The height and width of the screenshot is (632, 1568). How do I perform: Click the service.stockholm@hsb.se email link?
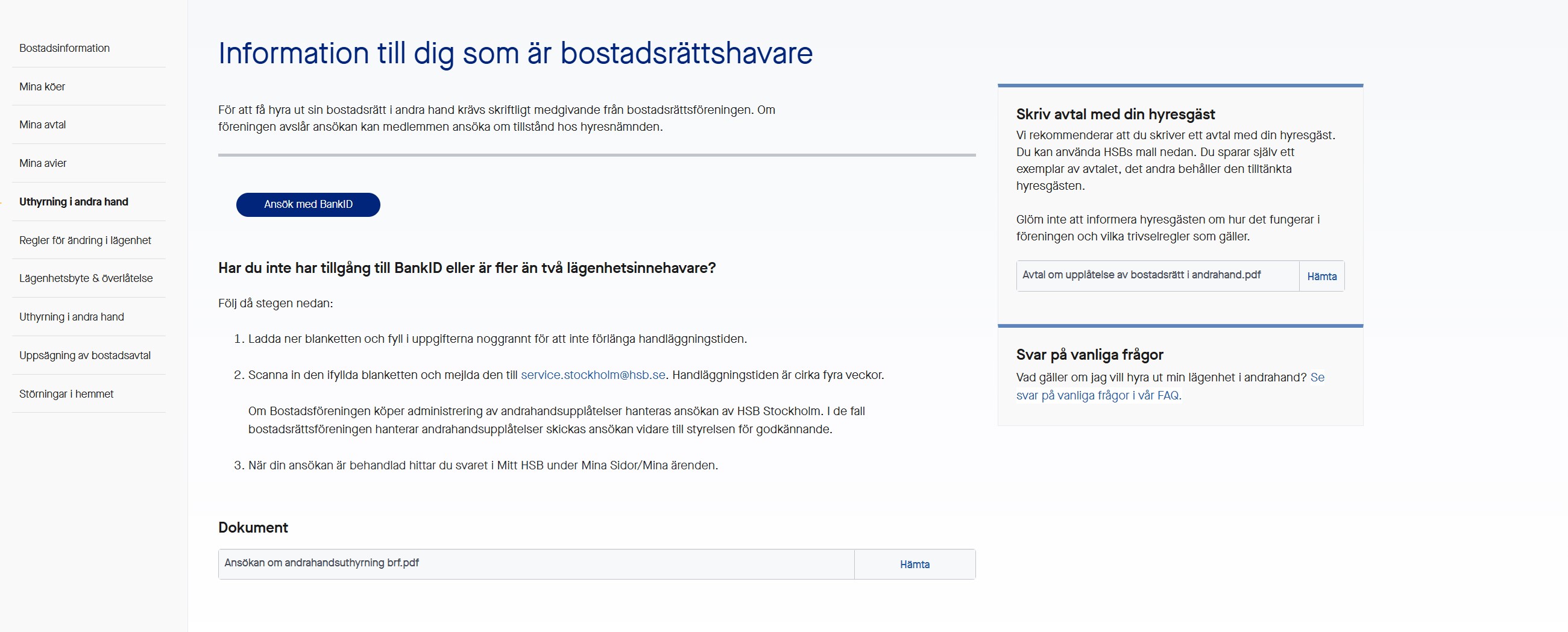tap(592, 375)
